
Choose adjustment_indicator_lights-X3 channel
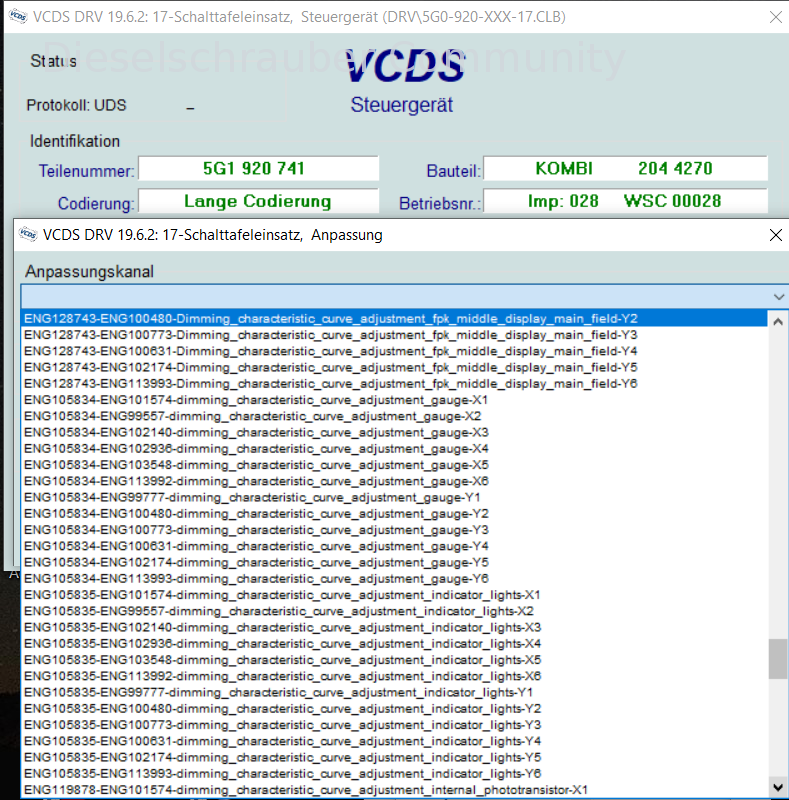pyautogui.click(x=394, y=628)
